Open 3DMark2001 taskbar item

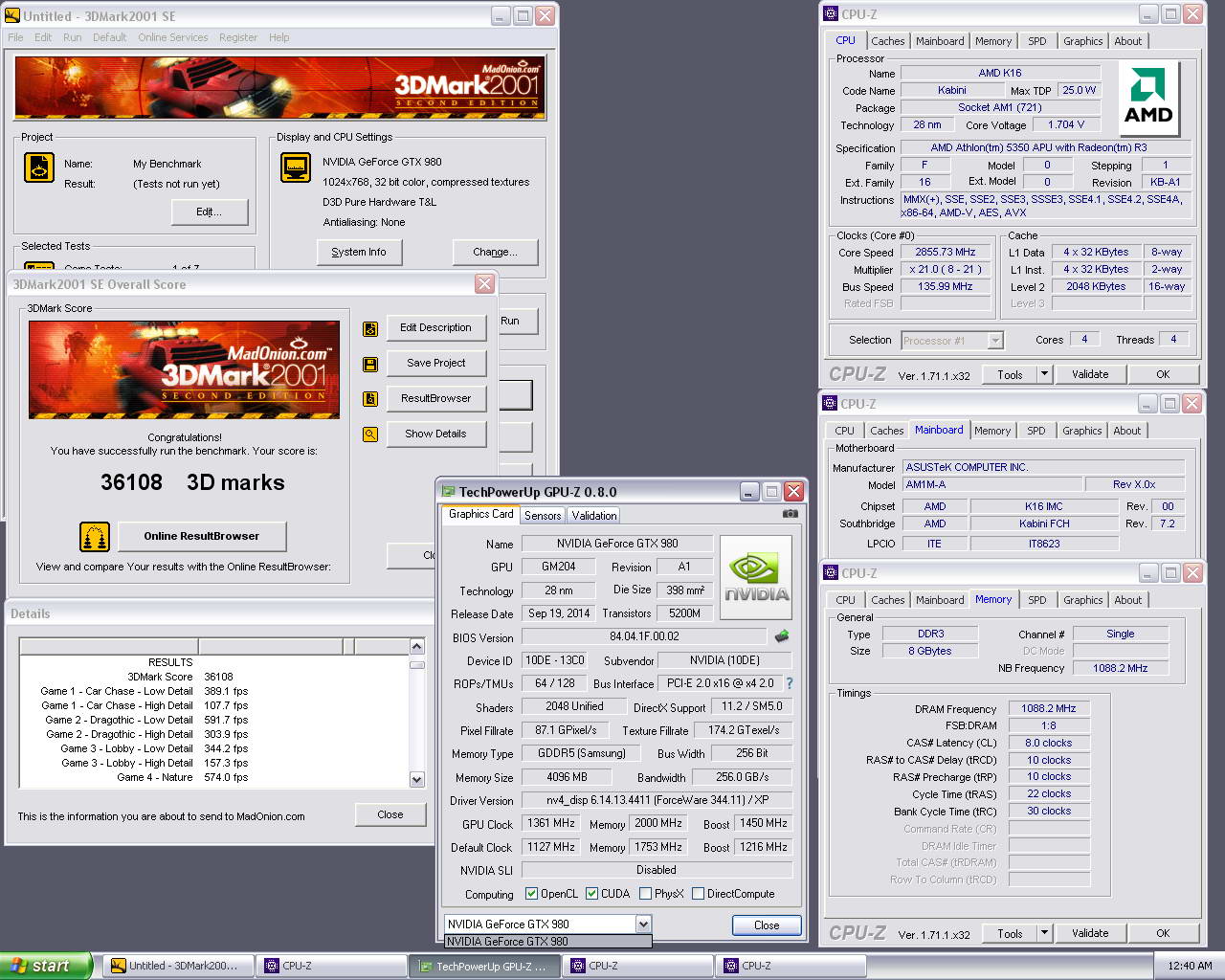pyautogui.click(x=178, y=967)
